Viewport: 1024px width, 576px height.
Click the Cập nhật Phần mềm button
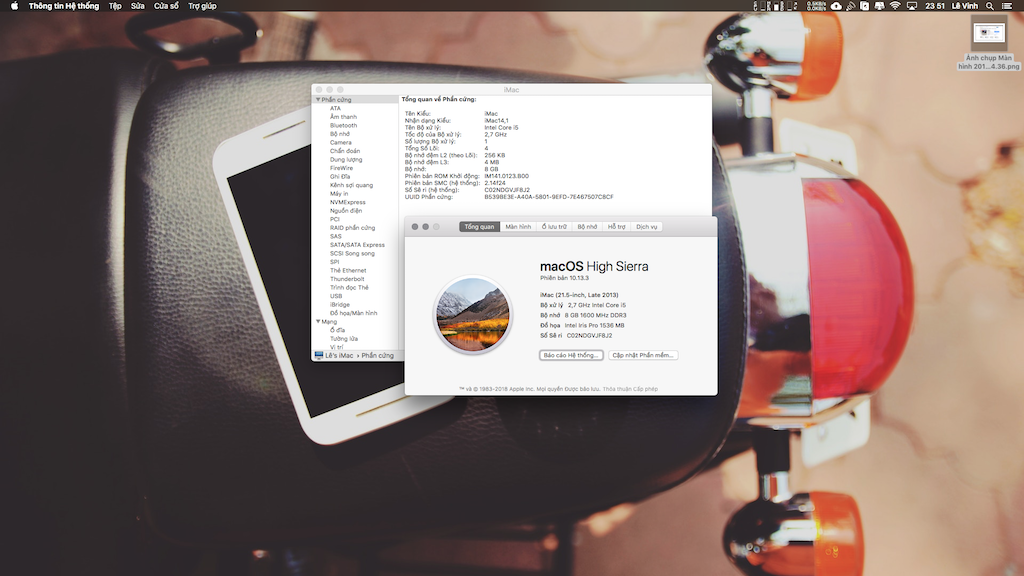click(643, 355)
